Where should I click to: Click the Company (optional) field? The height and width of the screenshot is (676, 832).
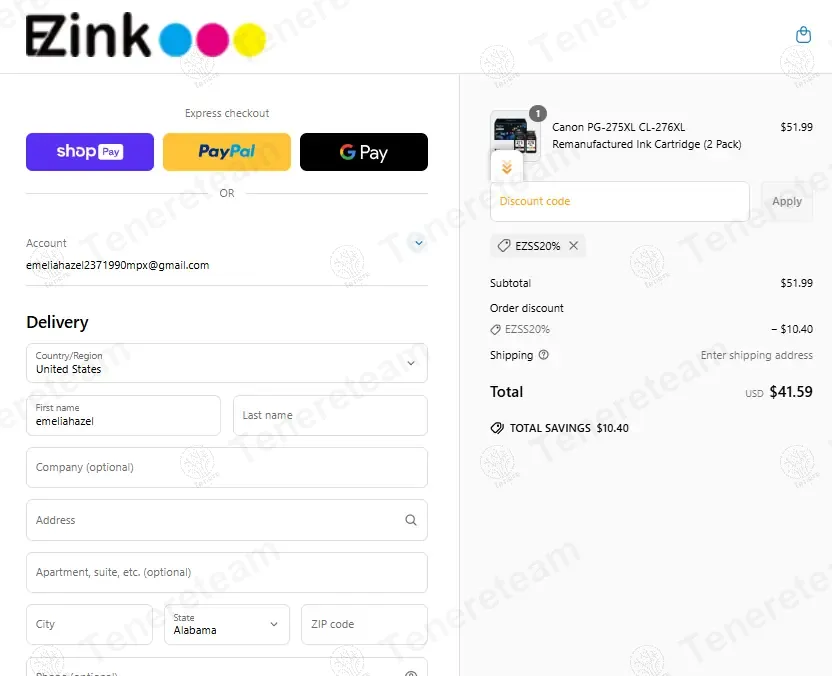pyautogui.click(x=227, y=467)
